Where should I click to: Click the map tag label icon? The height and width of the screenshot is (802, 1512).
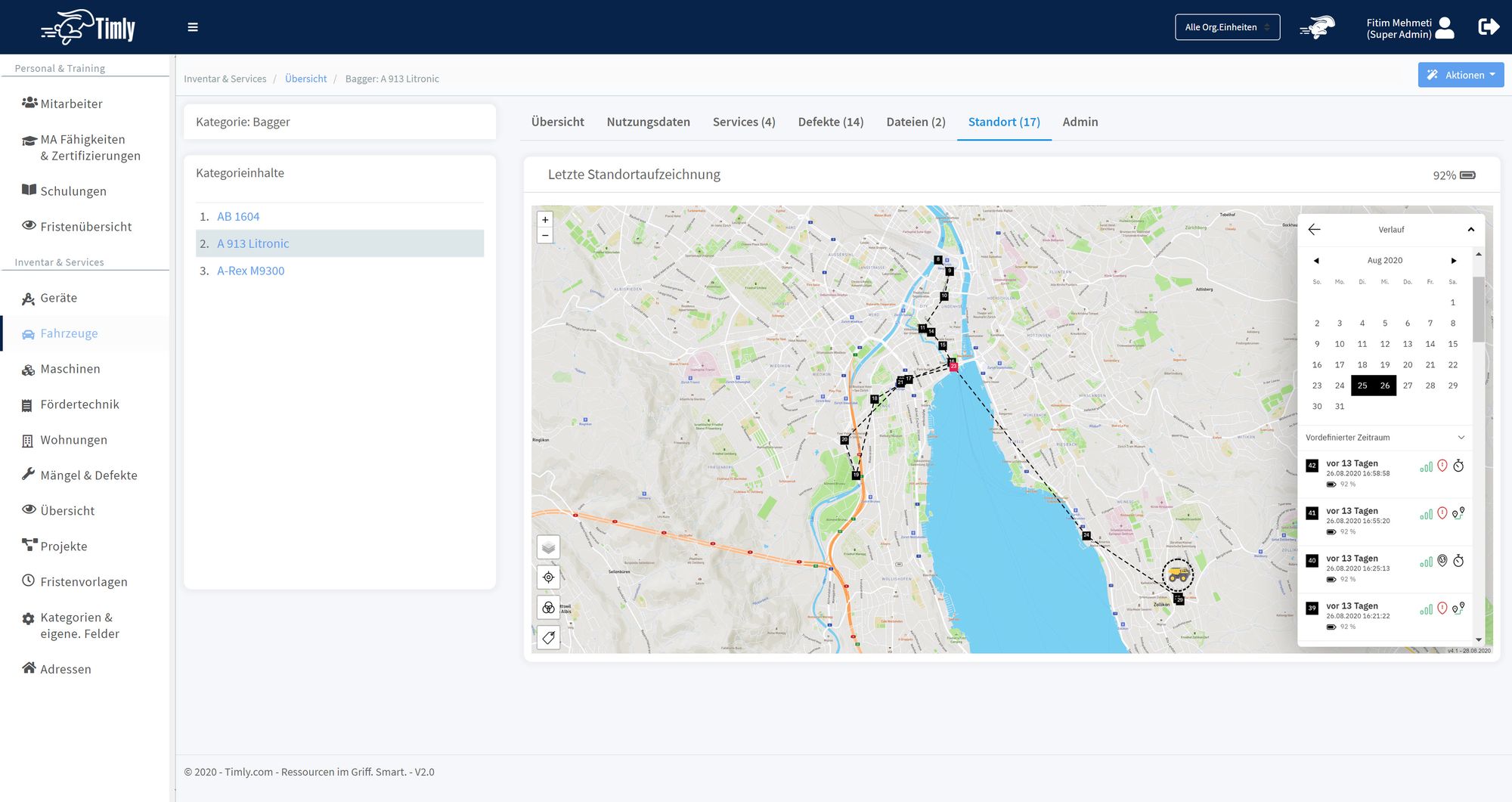tap(548, 637)
